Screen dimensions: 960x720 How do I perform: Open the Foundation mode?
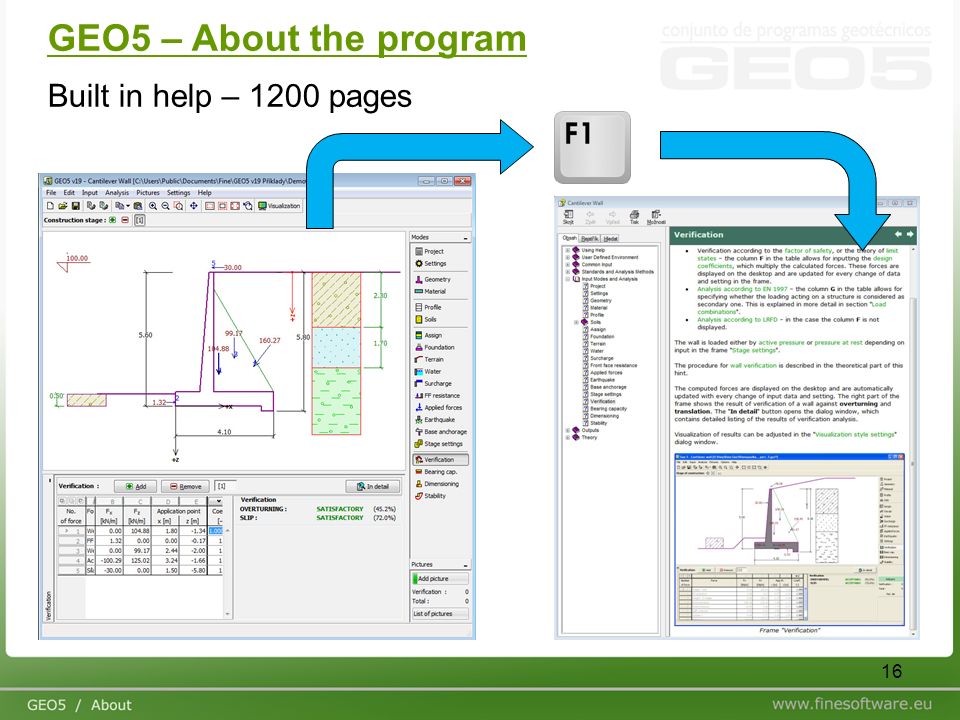pyautogui.click(x=435, y=347)
